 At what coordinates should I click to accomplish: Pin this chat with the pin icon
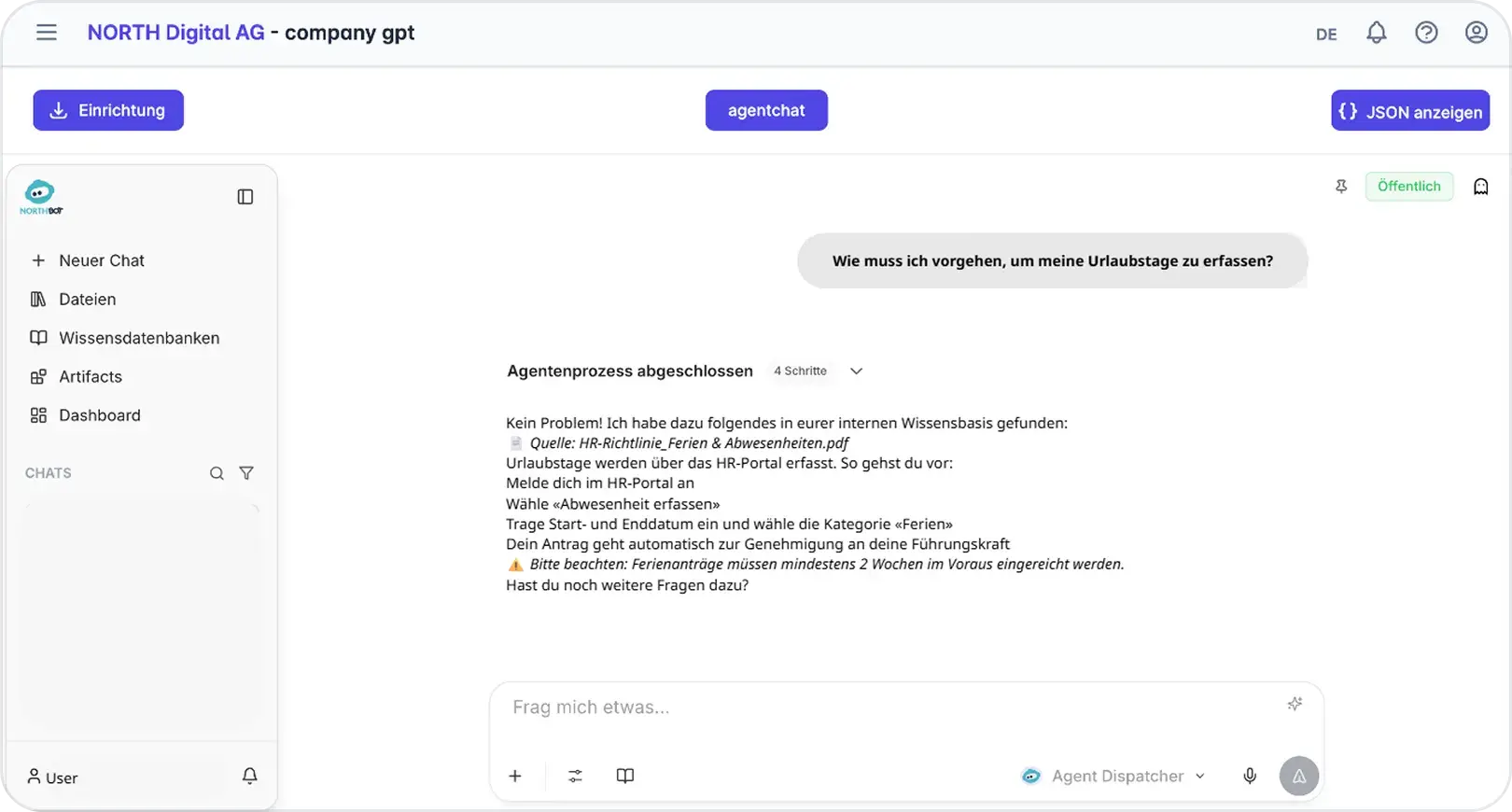pyautogui.click(x=1341, y=187)
